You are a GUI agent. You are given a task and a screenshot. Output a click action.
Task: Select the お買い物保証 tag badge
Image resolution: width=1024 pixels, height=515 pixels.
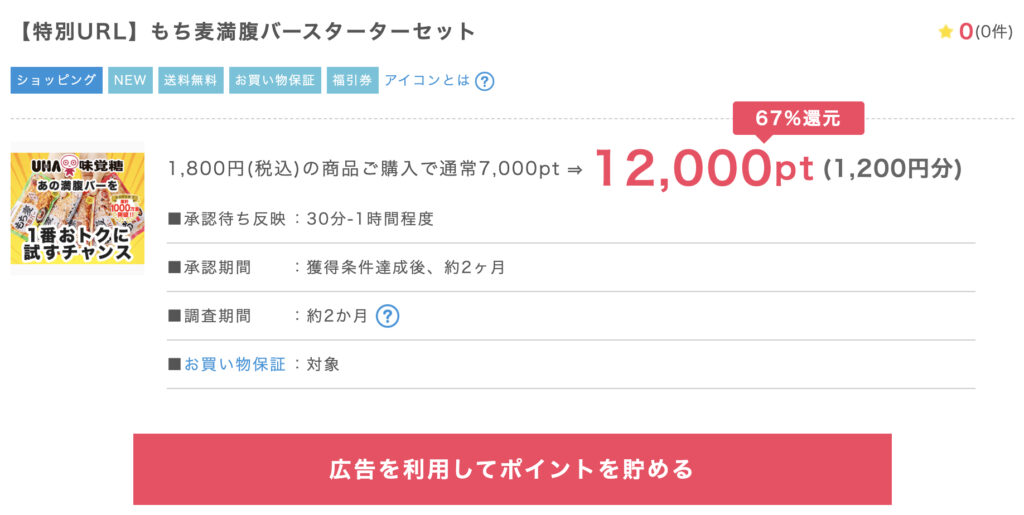275,80
